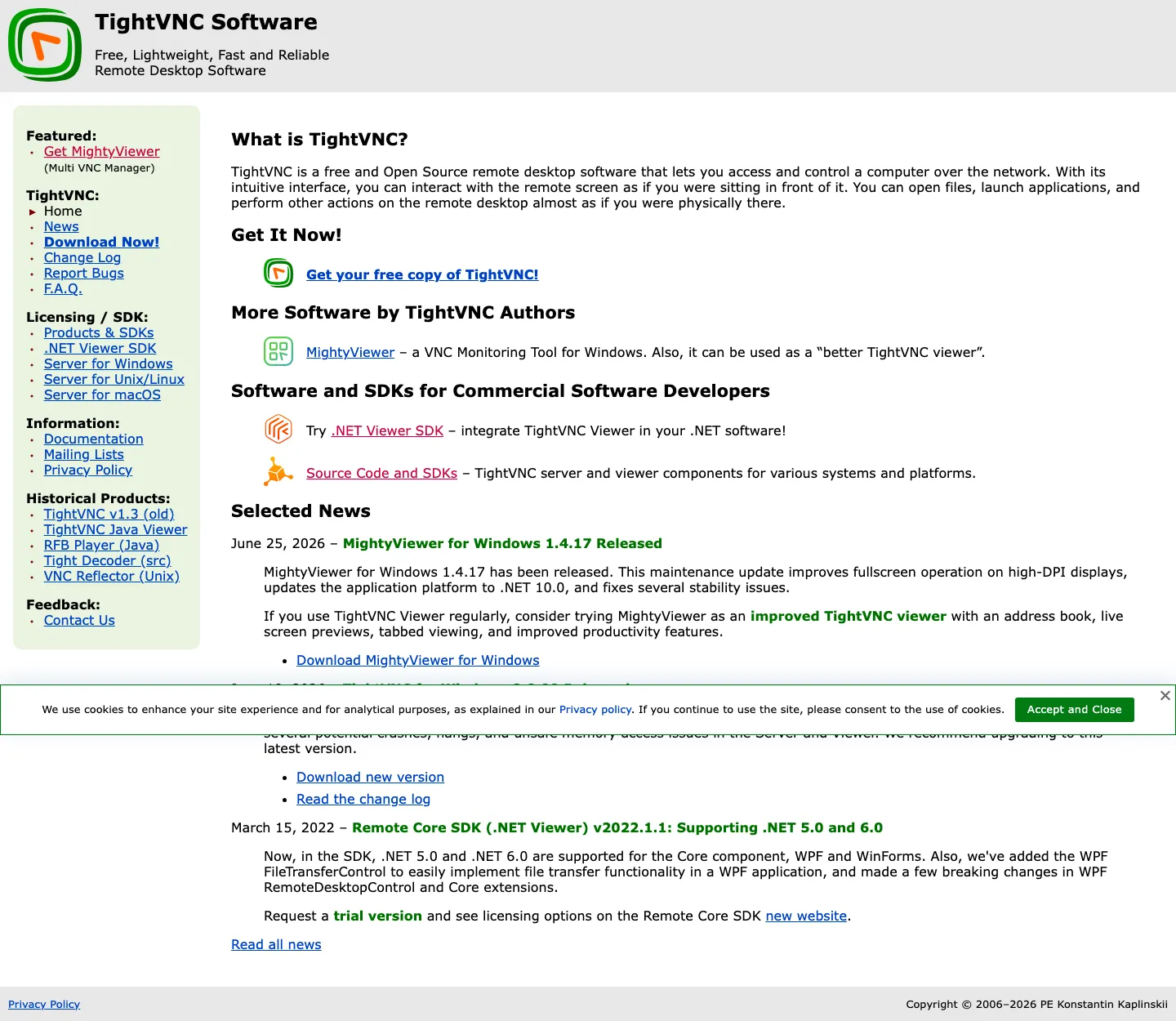Open Server for Windows link
The image size is (1176, 1021).
(x=109, y=363)
